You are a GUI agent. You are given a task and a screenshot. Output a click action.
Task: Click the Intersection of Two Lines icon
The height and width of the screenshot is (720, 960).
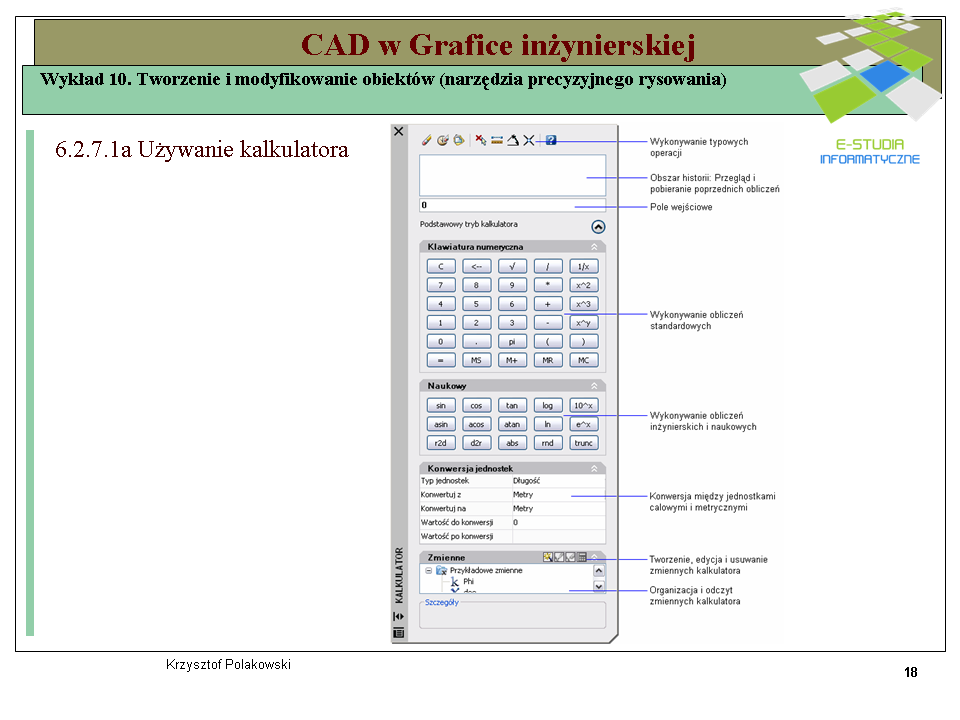(529, 141)
